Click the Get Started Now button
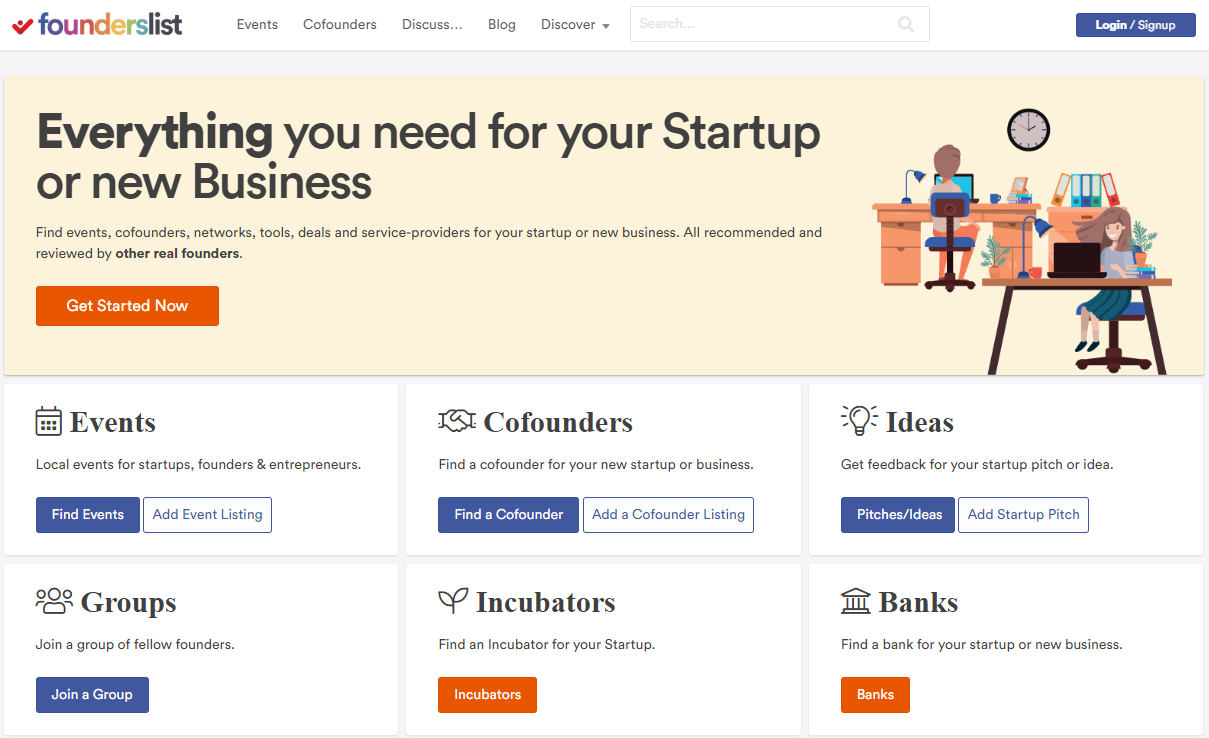The image size is (1209, 738). 127,306
